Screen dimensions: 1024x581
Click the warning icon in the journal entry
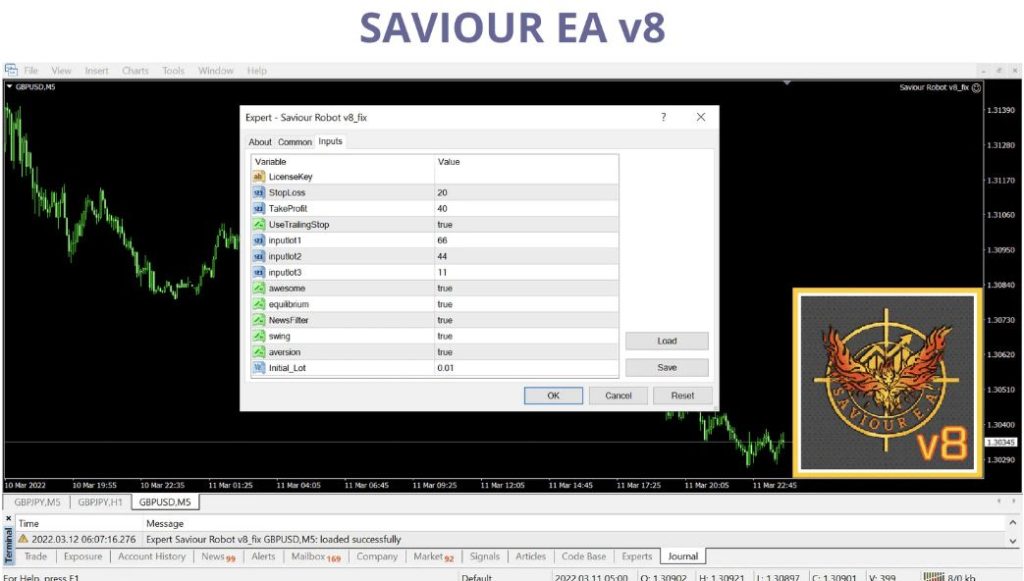23,539
